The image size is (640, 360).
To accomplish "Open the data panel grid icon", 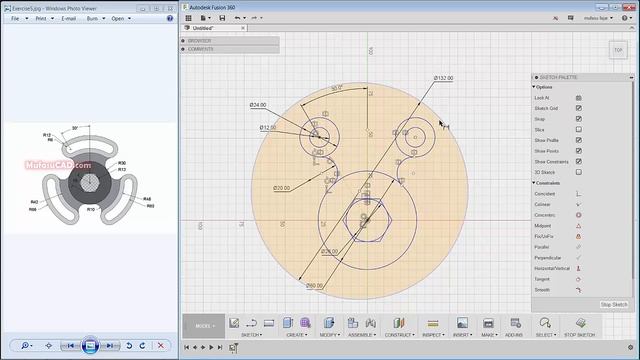I will (x=189, y=18).
